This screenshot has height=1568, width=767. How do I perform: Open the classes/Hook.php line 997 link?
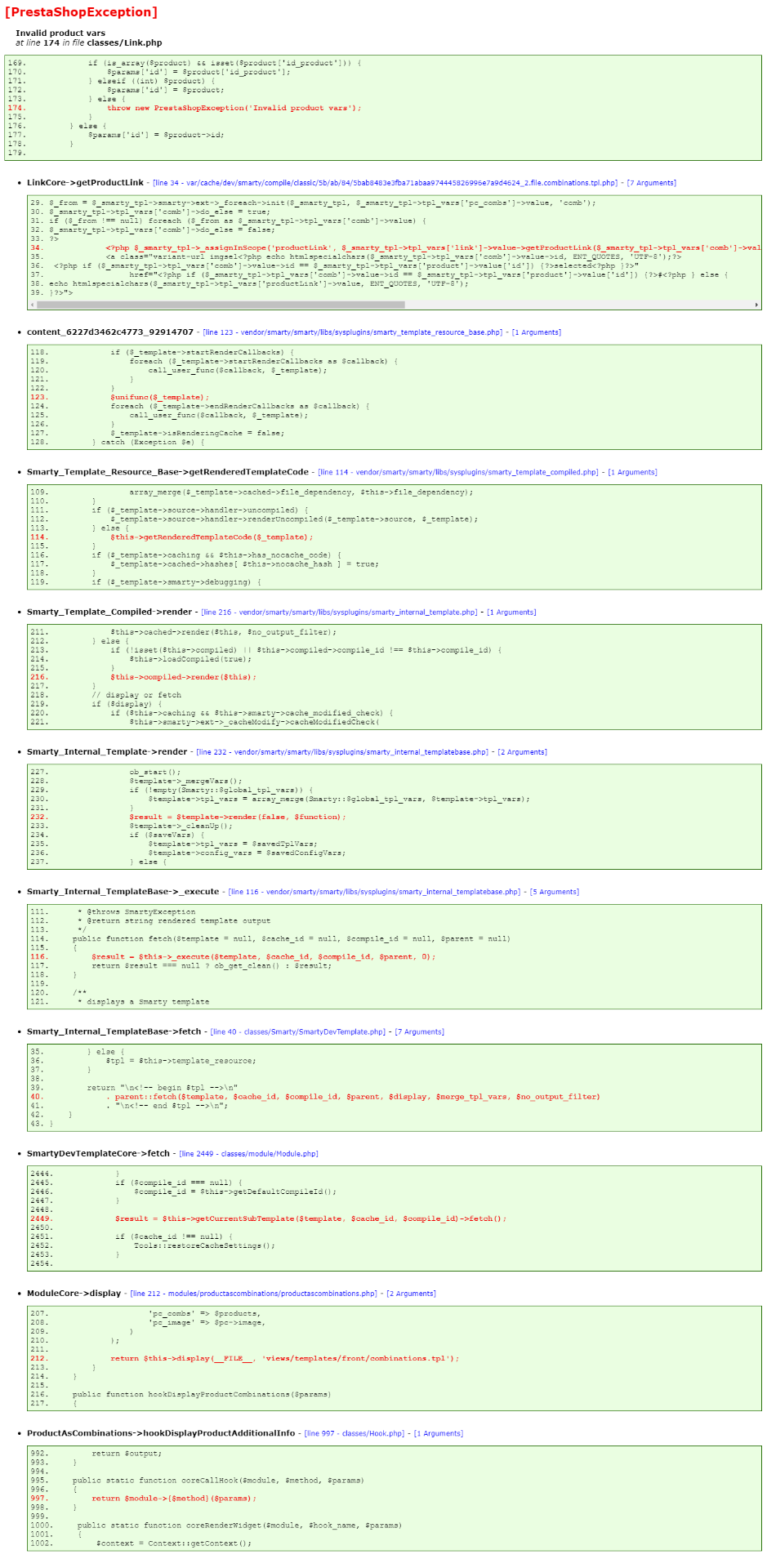355,1433
